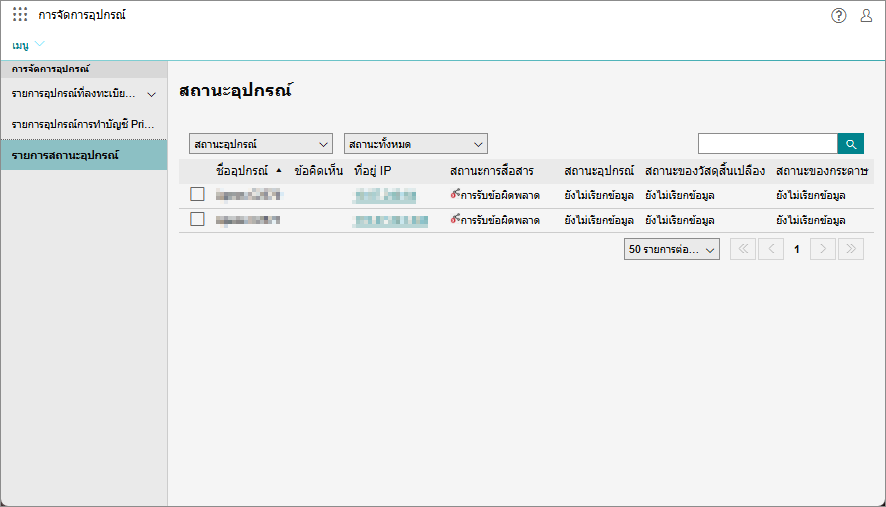Screen dimensions: 886x507
Task: Open the สถานะอุปกรณ์ filter dropdown
Action: tap(261, 144)
